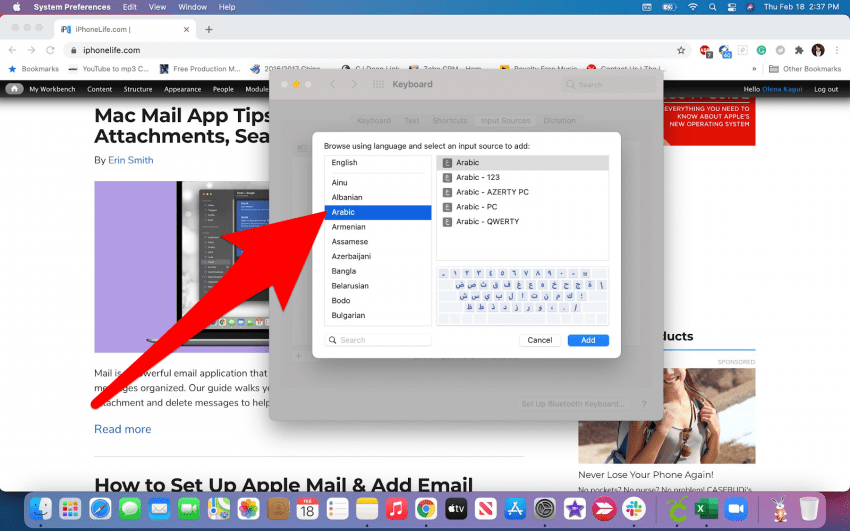The width and height of the screenshot is (850, 531).
Task: Click Log out in admin toolbar
Action: (826, 89)
